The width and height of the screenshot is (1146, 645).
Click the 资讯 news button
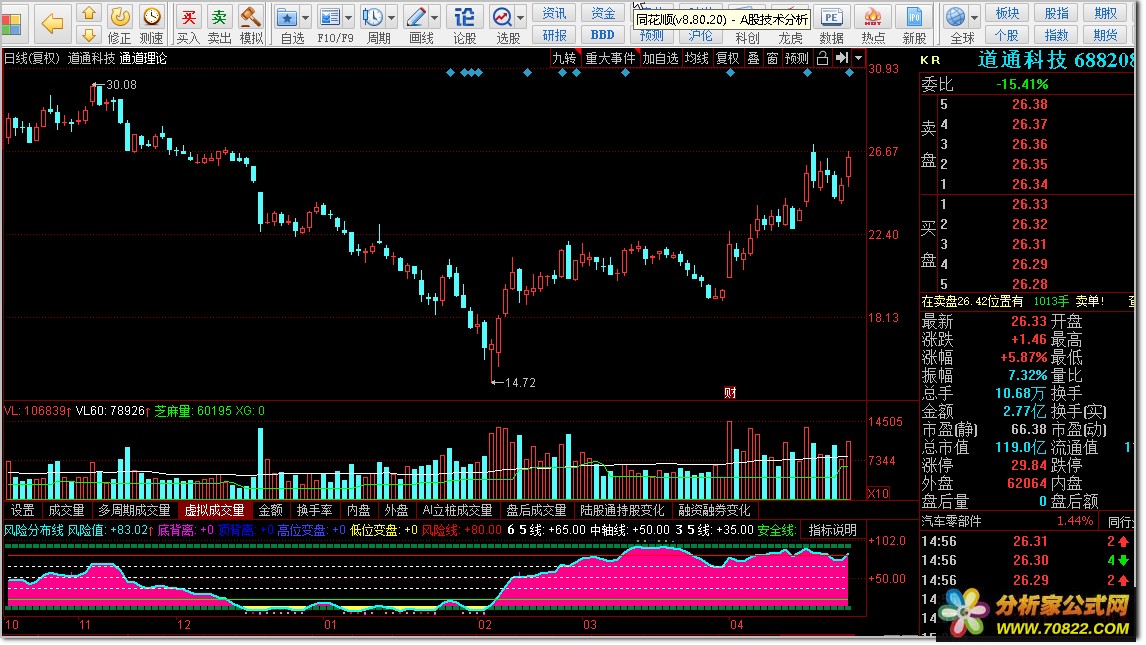click(554, 13)
